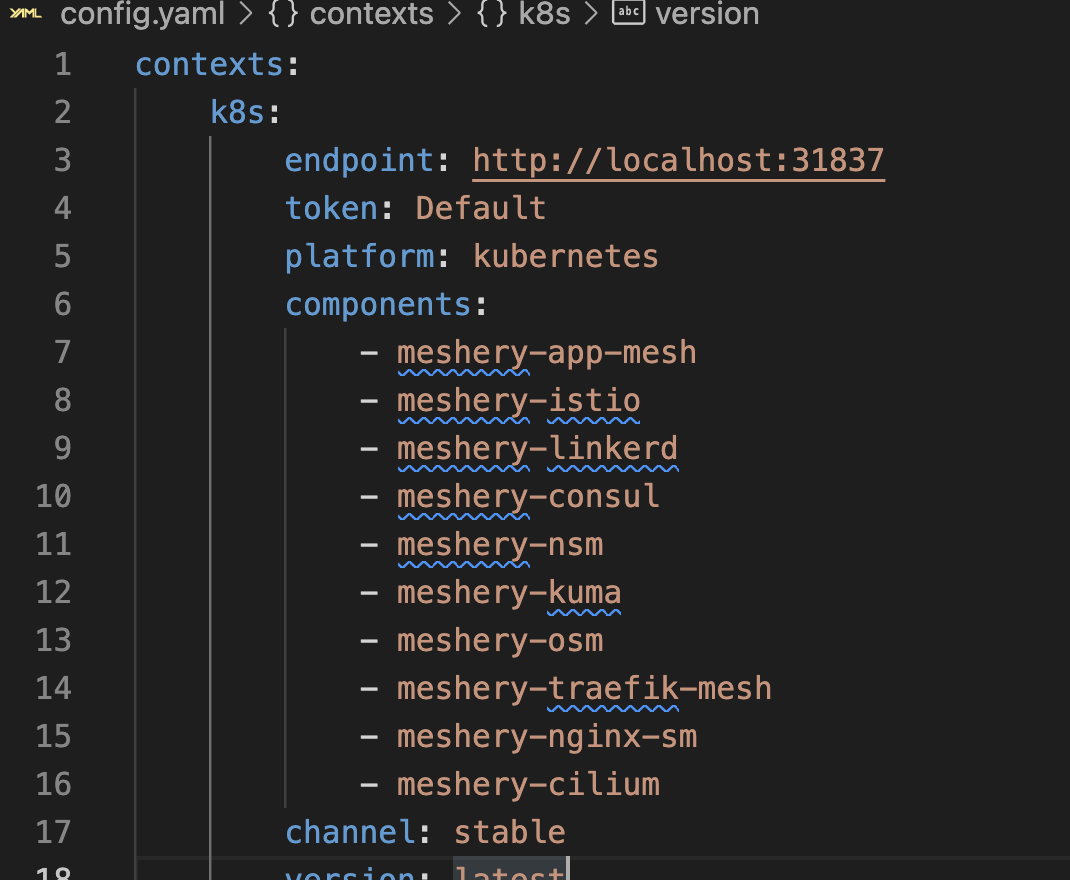Open the config.yaml breadcrumb menu
This screenshot has height=880, width=1070.
(142, 14)
